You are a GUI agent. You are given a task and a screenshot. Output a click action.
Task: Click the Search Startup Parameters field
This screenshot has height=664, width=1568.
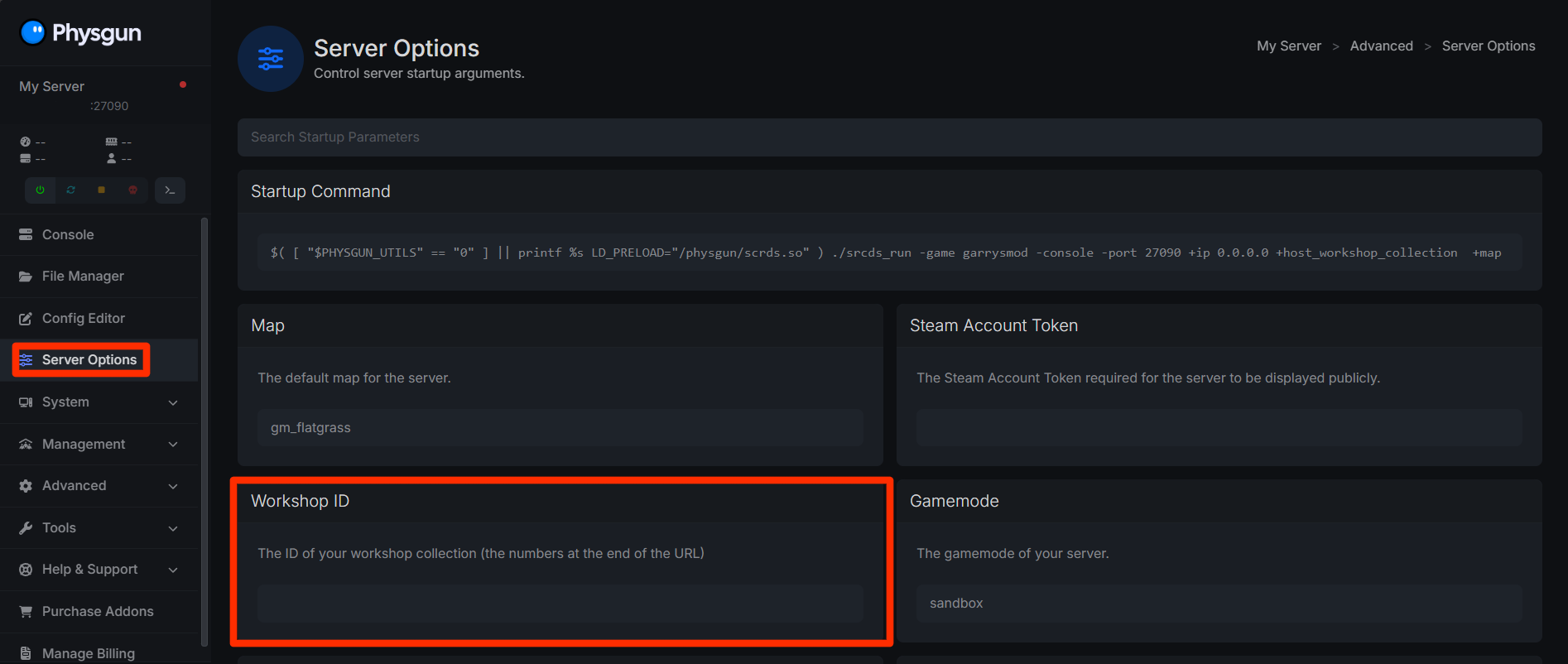889,137
